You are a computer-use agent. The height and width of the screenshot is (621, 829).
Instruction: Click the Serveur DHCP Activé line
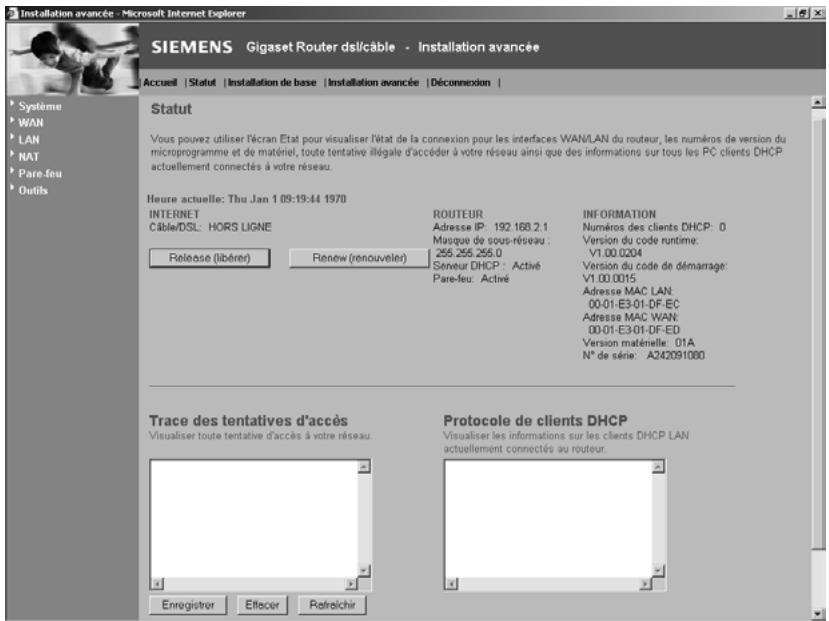pos(486,266)
